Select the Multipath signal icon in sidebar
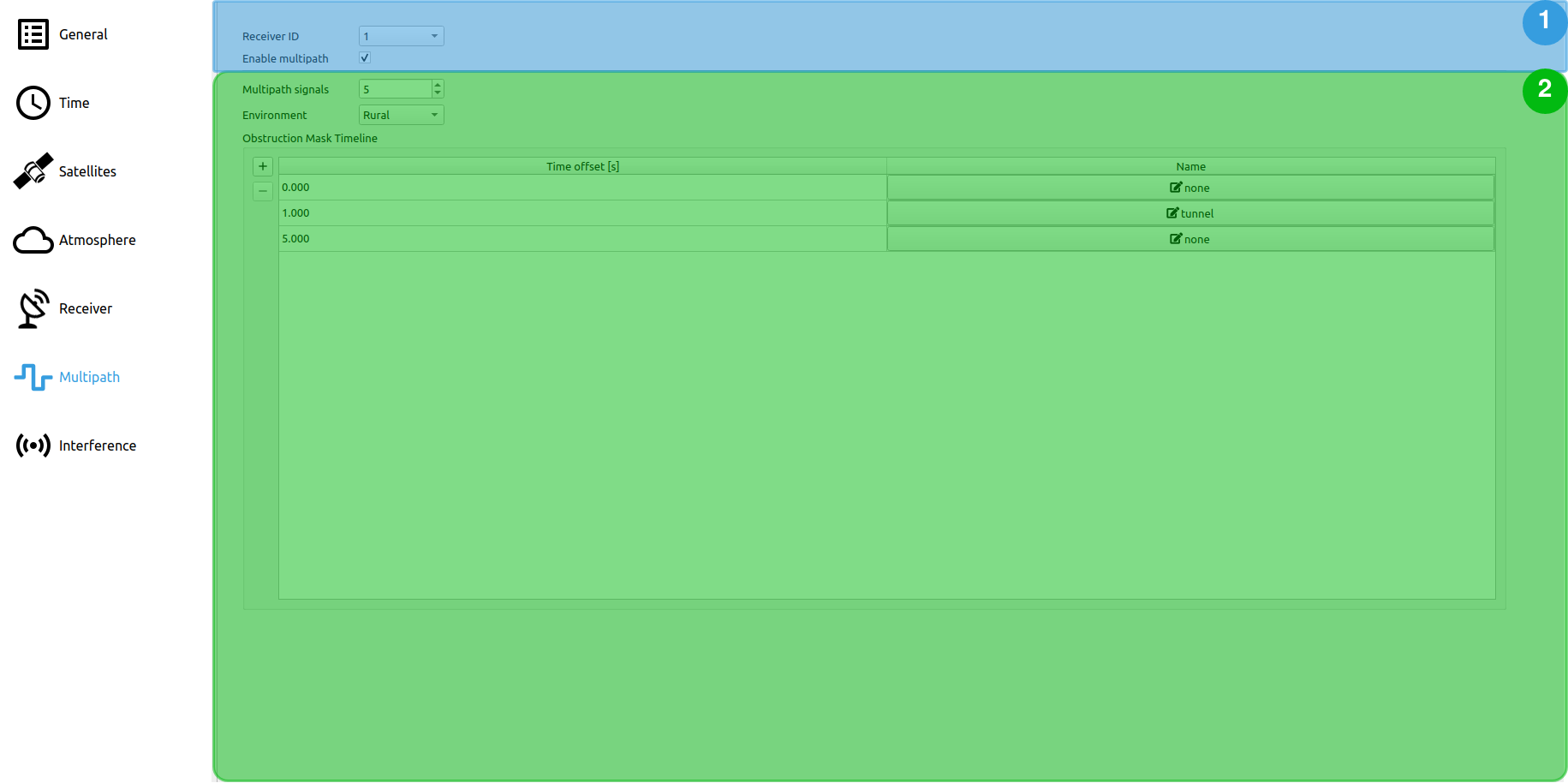Viewport: 1568px width, 783px height. point(33,377)
